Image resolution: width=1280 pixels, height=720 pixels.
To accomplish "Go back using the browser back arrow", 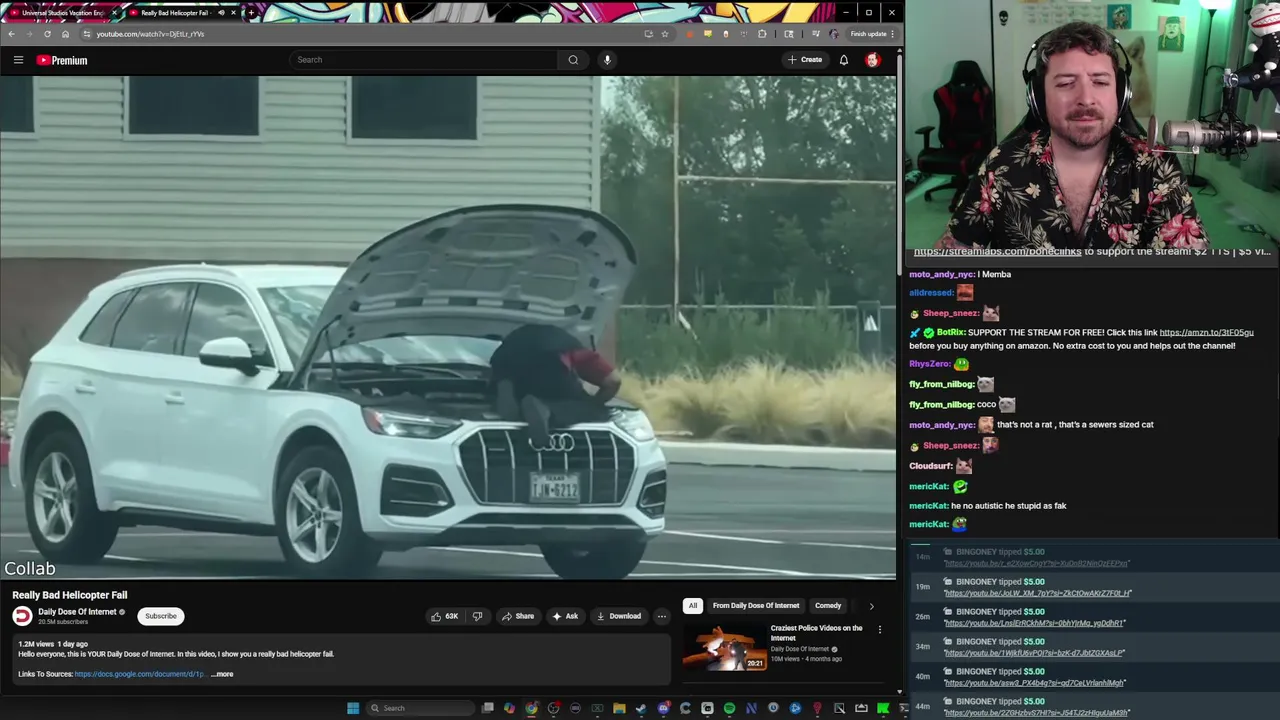I will (x=11, y=34).
